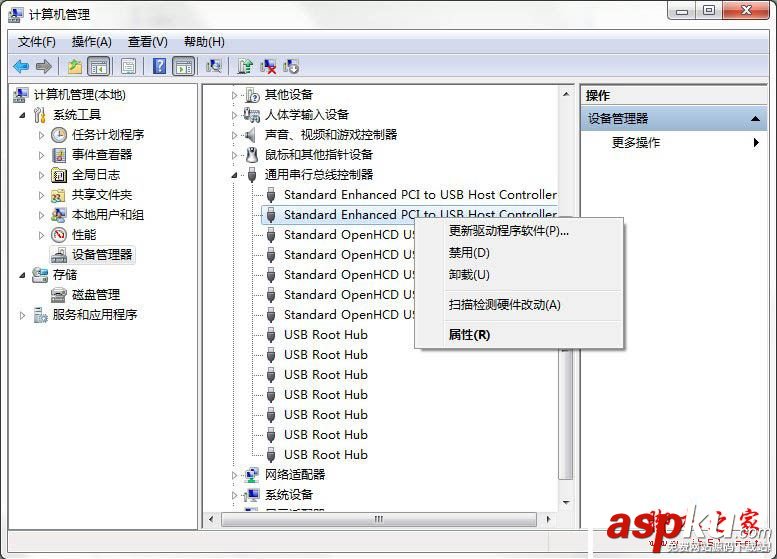Click the 其他设备 question mark icon

pos(252,95)
